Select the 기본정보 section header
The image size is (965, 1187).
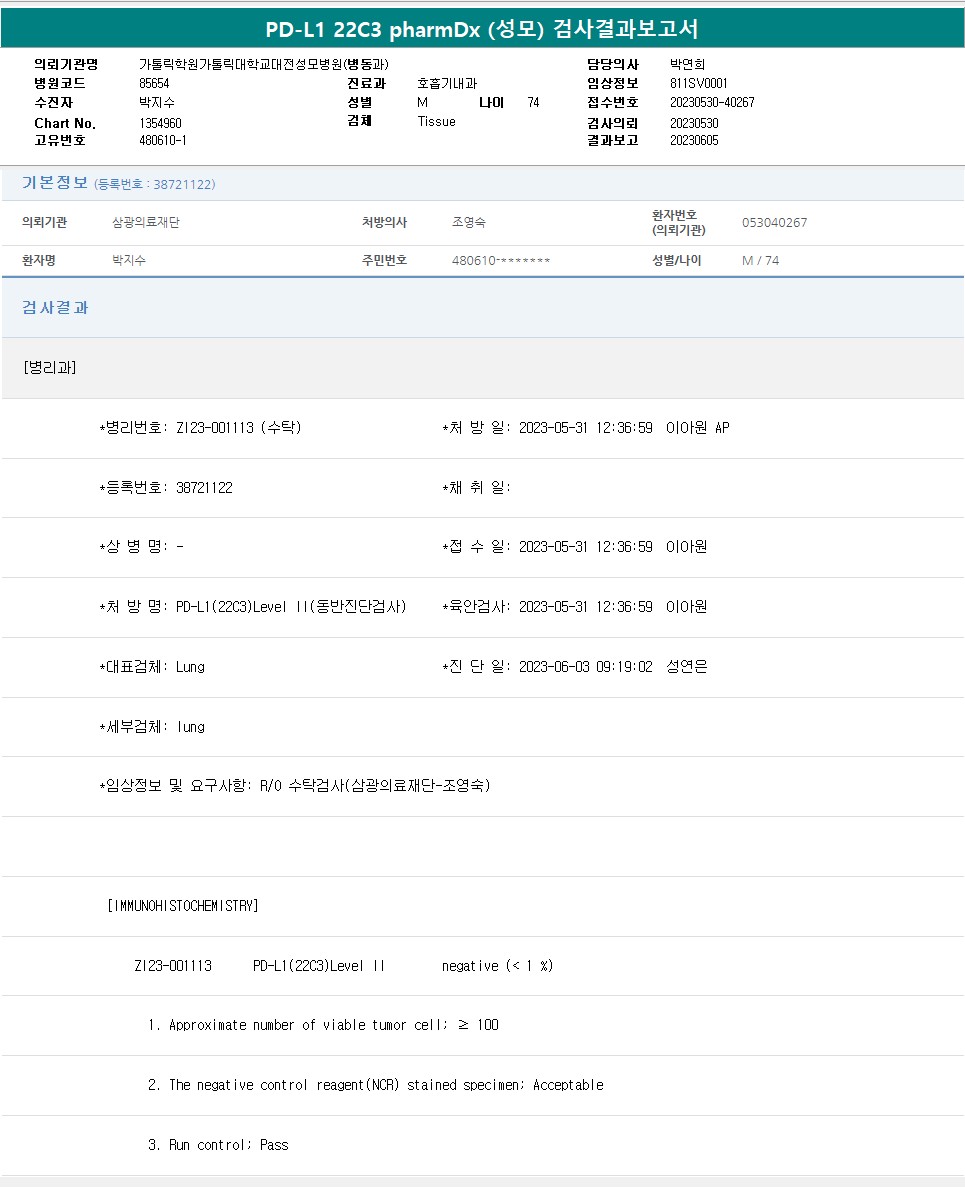[x=55, y=183]
